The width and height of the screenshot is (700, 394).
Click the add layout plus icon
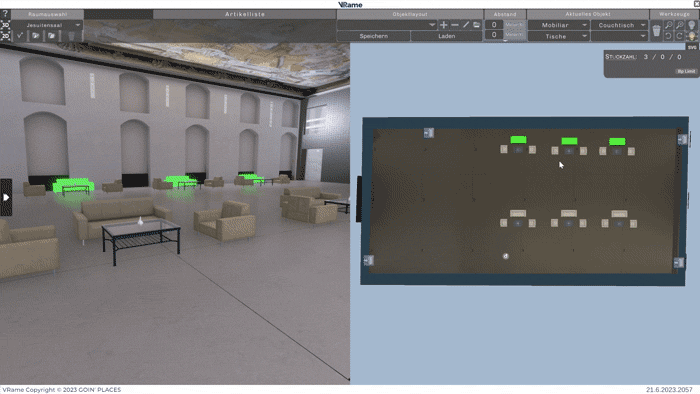point(443,25)
